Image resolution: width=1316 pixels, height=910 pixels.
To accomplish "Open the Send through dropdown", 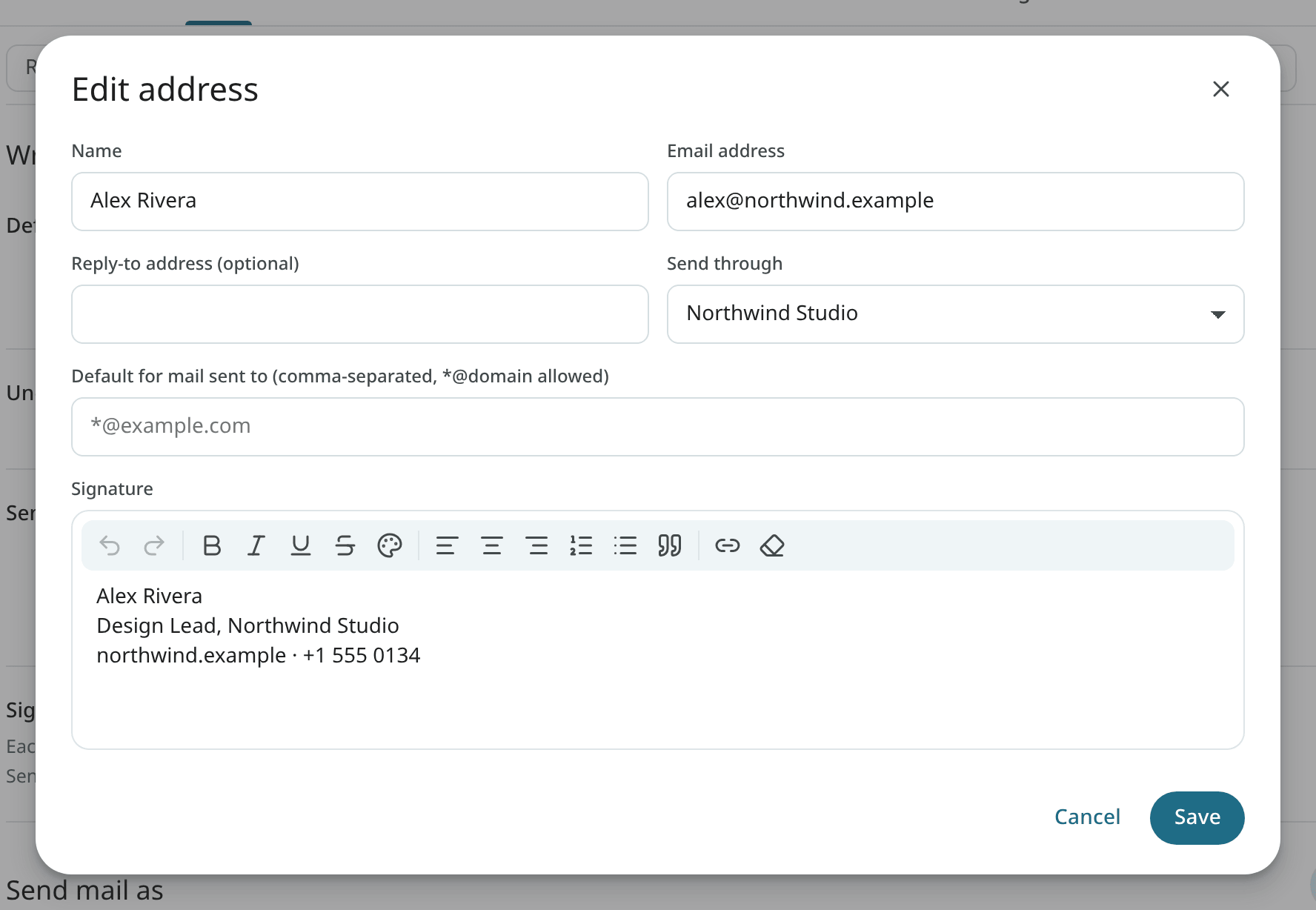I will [x=955, y=314].
